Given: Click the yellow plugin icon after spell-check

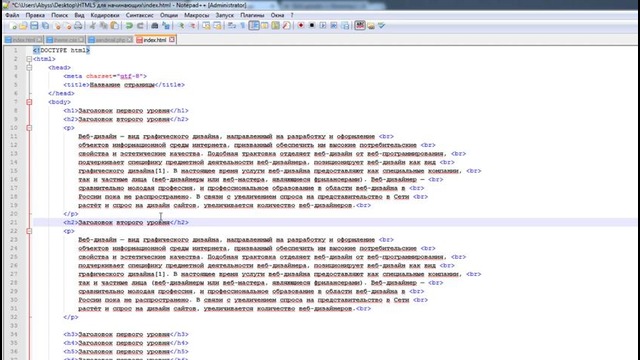Looking at the screenshot, I should tap(371, 26).
